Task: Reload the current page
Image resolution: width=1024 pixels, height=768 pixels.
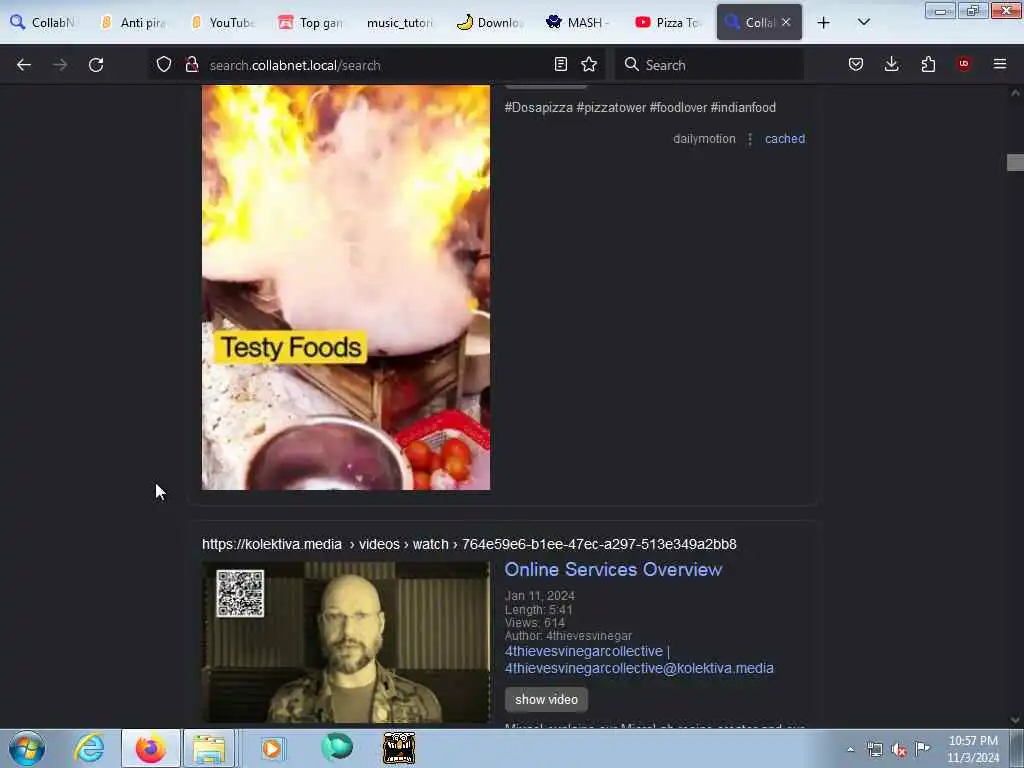Action: point(96,65)
